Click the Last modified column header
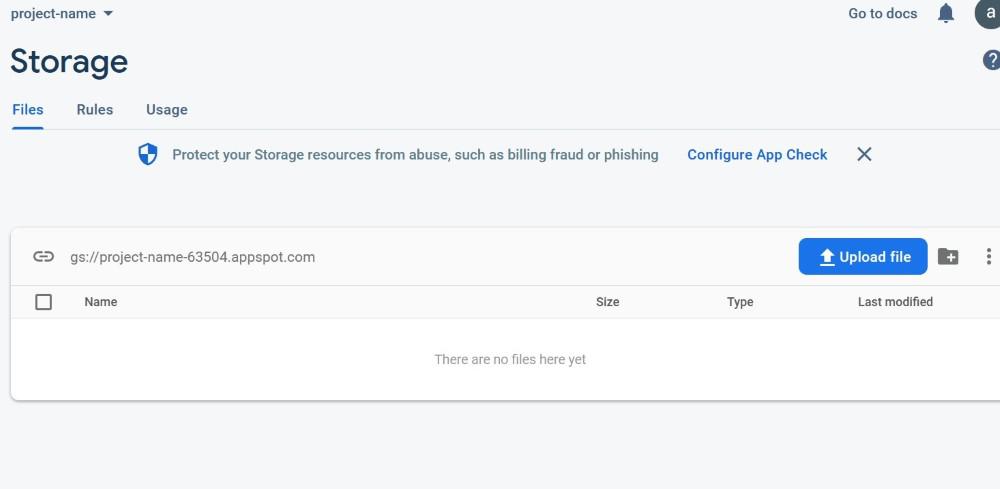 click(895, 302)
